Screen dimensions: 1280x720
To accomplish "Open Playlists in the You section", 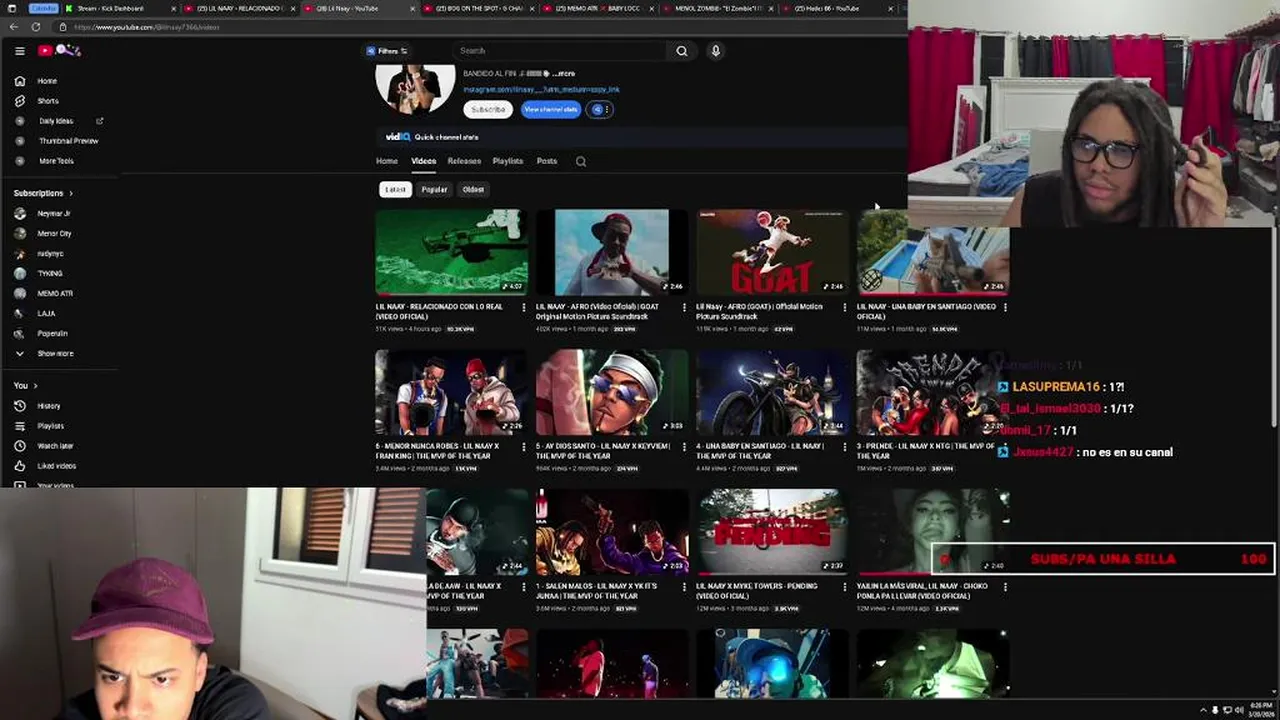I will [x=50, y=426].
